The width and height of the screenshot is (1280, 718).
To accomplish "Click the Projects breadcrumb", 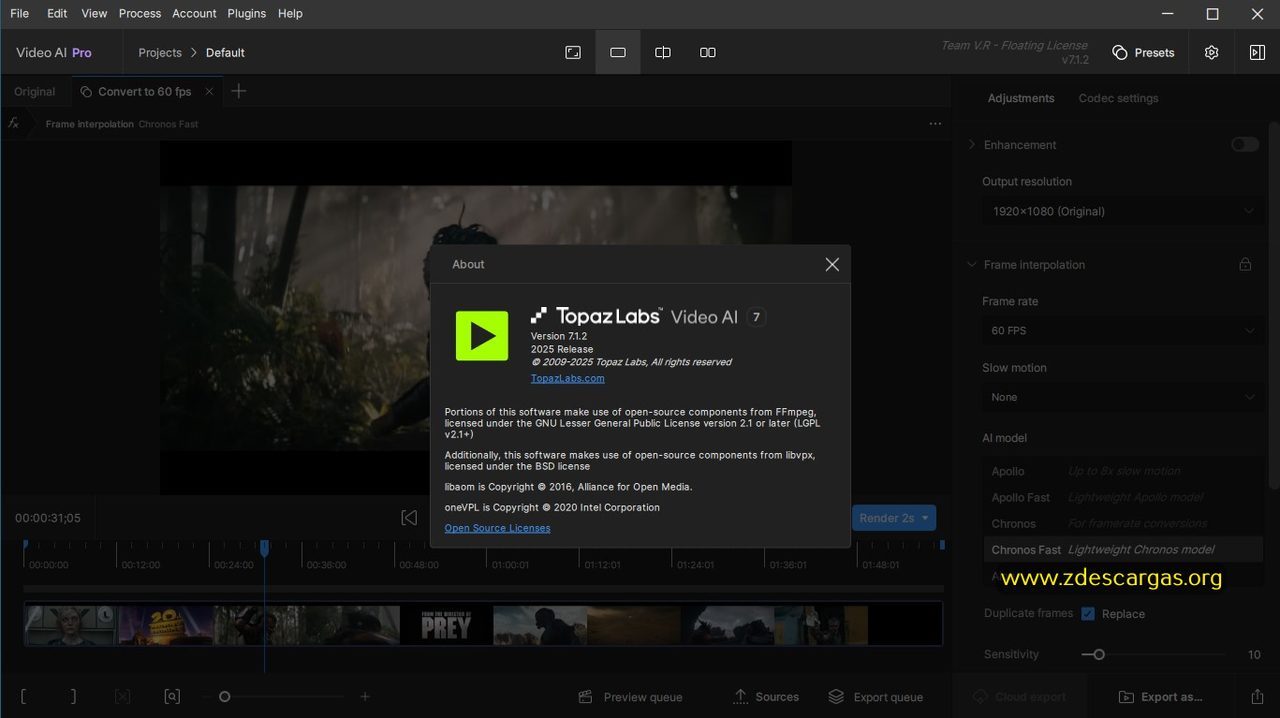I will point(160,52).
